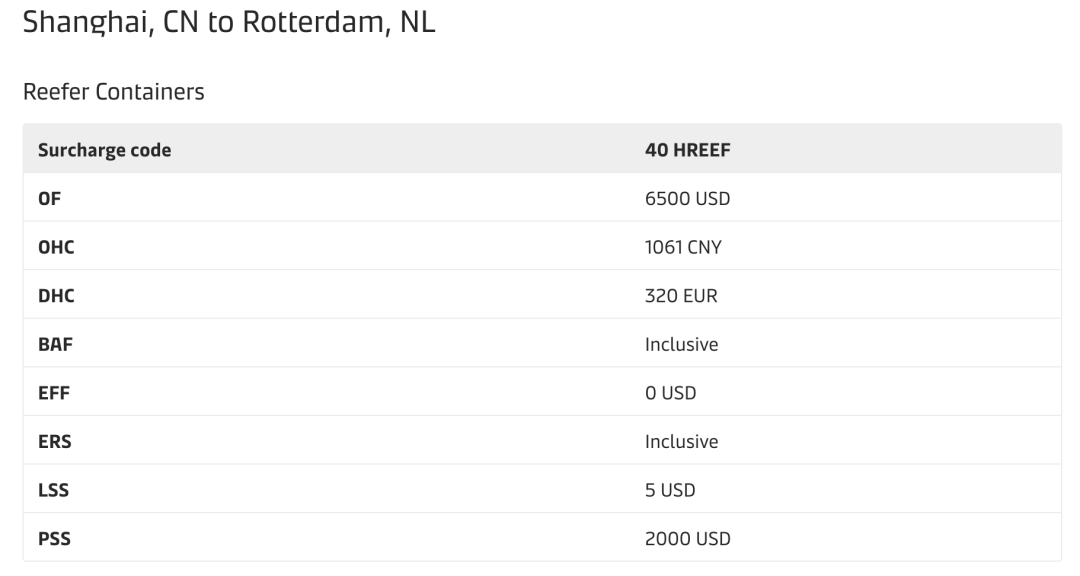Click the Shanghai to Rotterdam route heading
The height and width of the screenshot is (576, 1080).
[x=228, y=21]
